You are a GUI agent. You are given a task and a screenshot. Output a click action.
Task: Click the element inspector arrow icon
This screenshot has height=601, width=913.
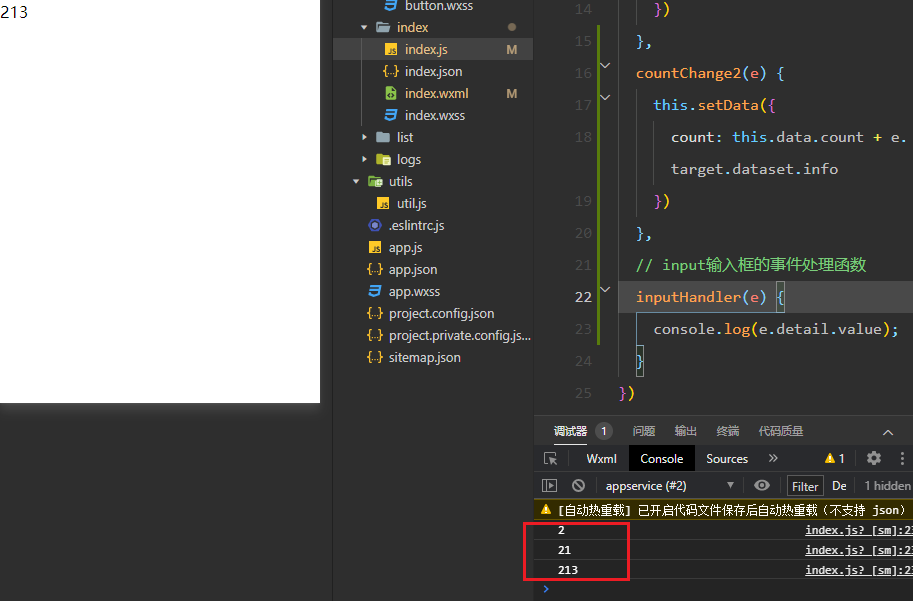tap(550, 458)
